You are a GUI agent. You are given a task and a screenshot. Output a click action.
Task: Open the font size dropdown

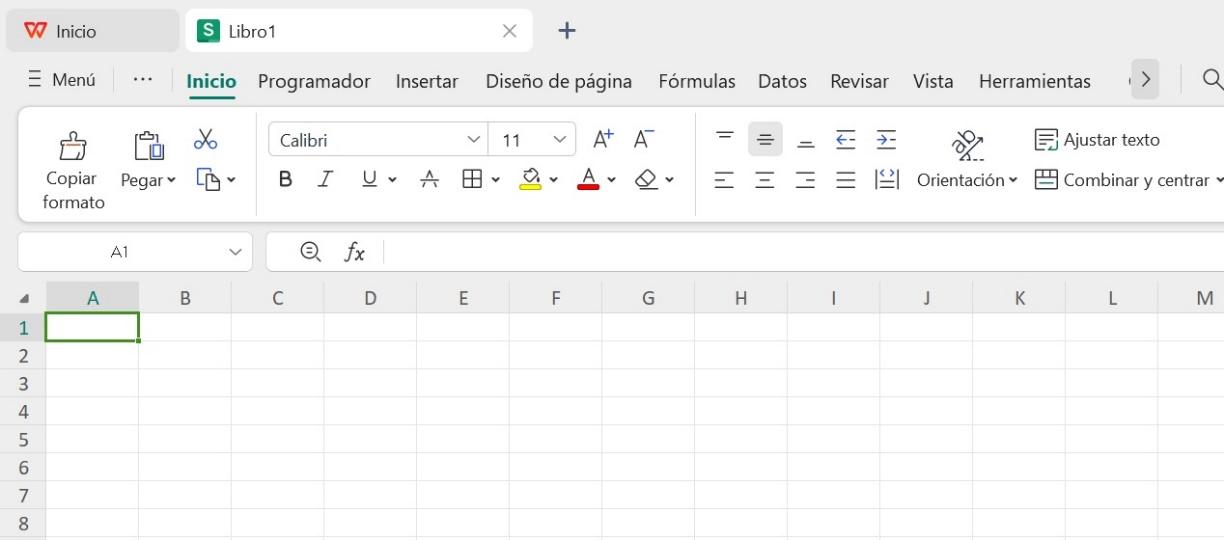click(559, 140)
